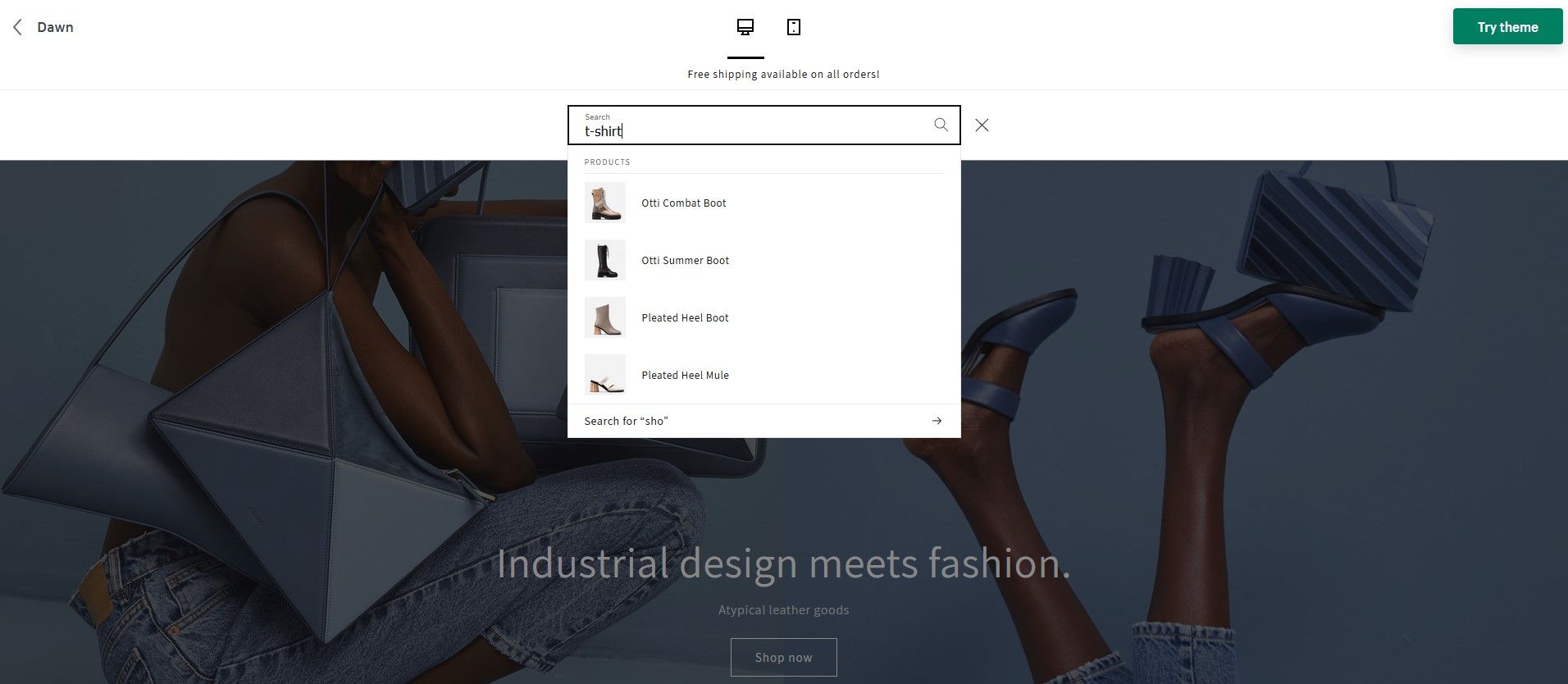Click the Shop now button

pyautogui.click(x=783, y=657)
